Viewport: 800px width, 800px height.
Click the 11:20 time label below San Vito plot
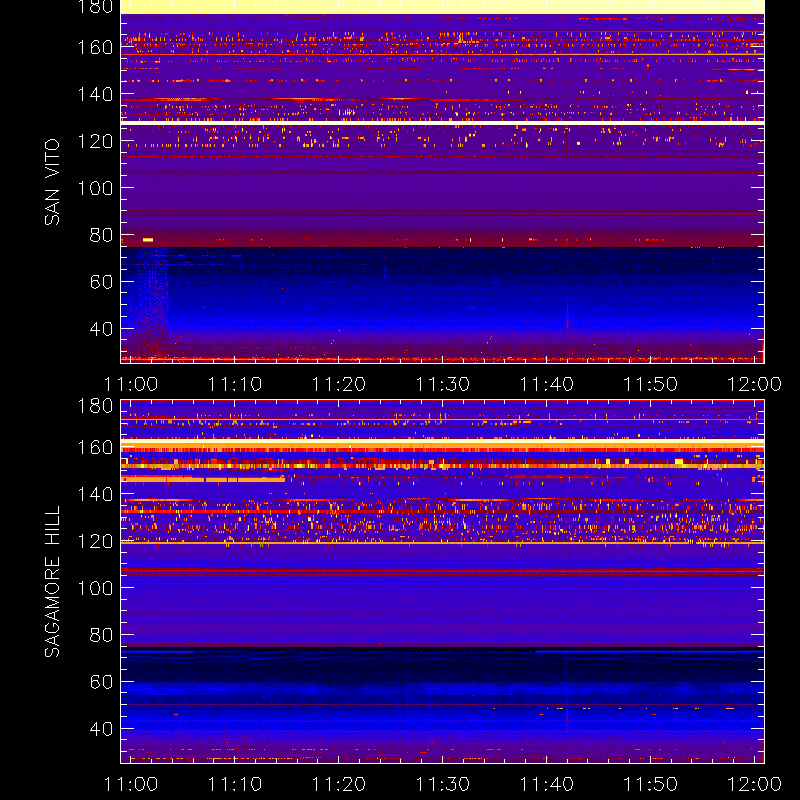click(x=339, y=384)
